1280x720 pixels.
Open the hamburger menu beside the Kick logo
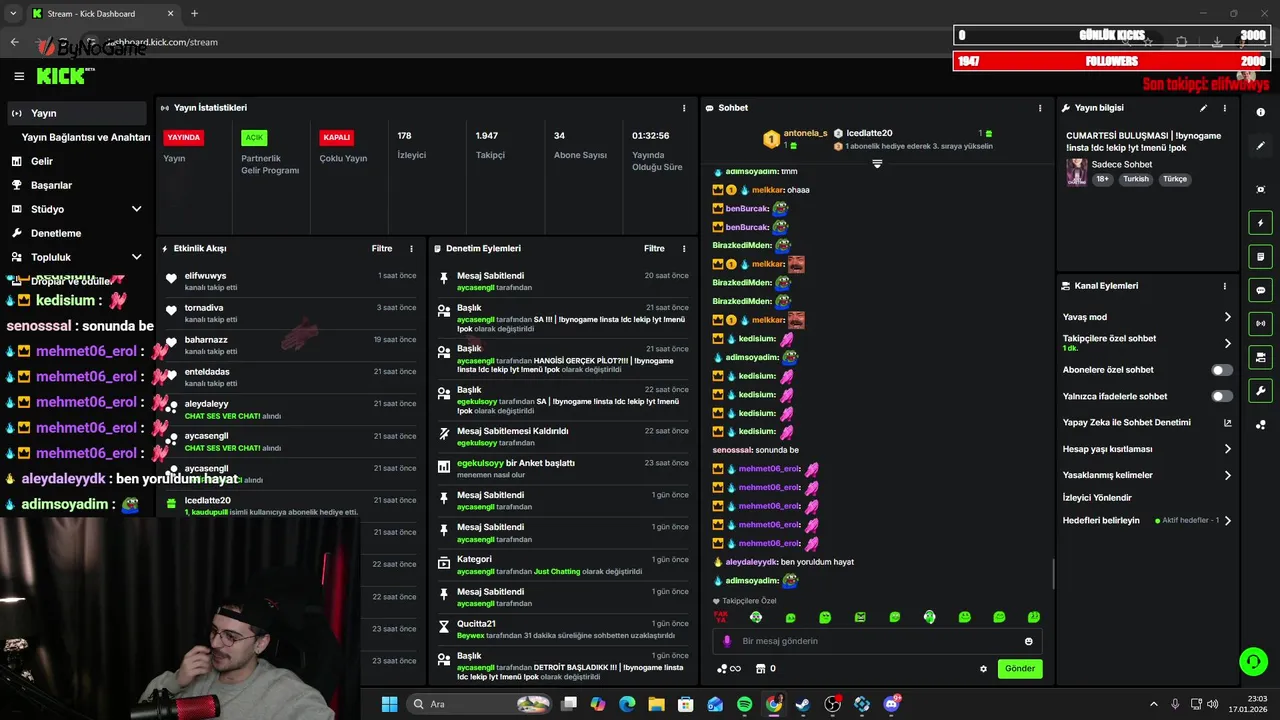[x=19, y=76]
